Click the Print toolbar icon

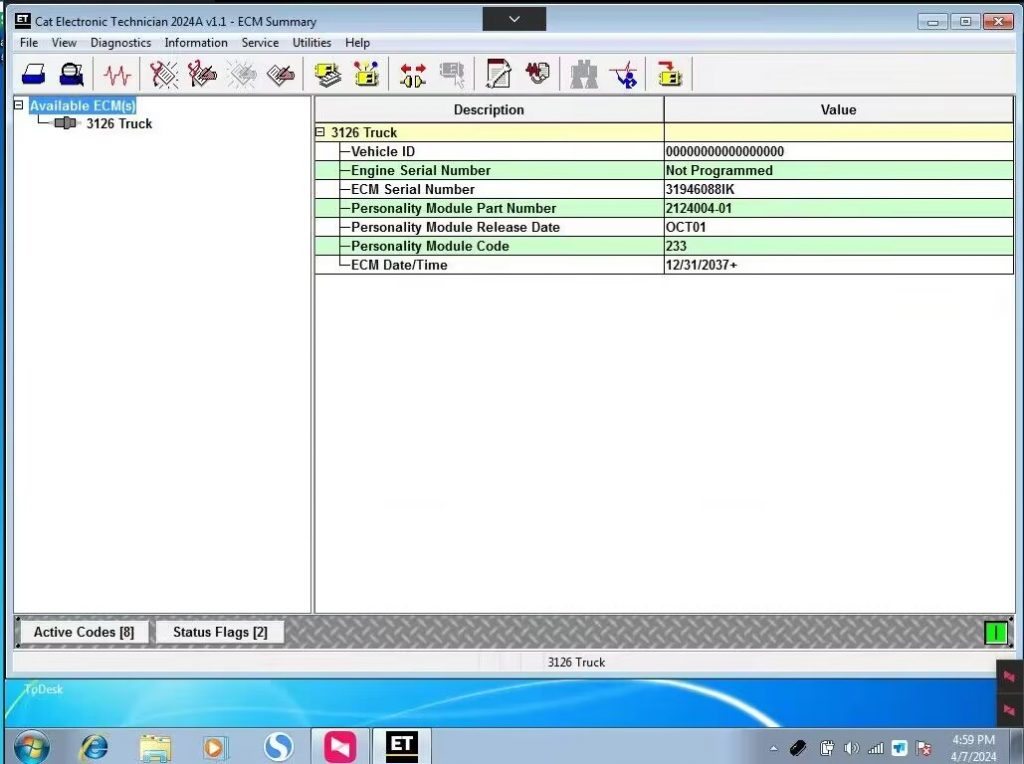pos(34,75)
